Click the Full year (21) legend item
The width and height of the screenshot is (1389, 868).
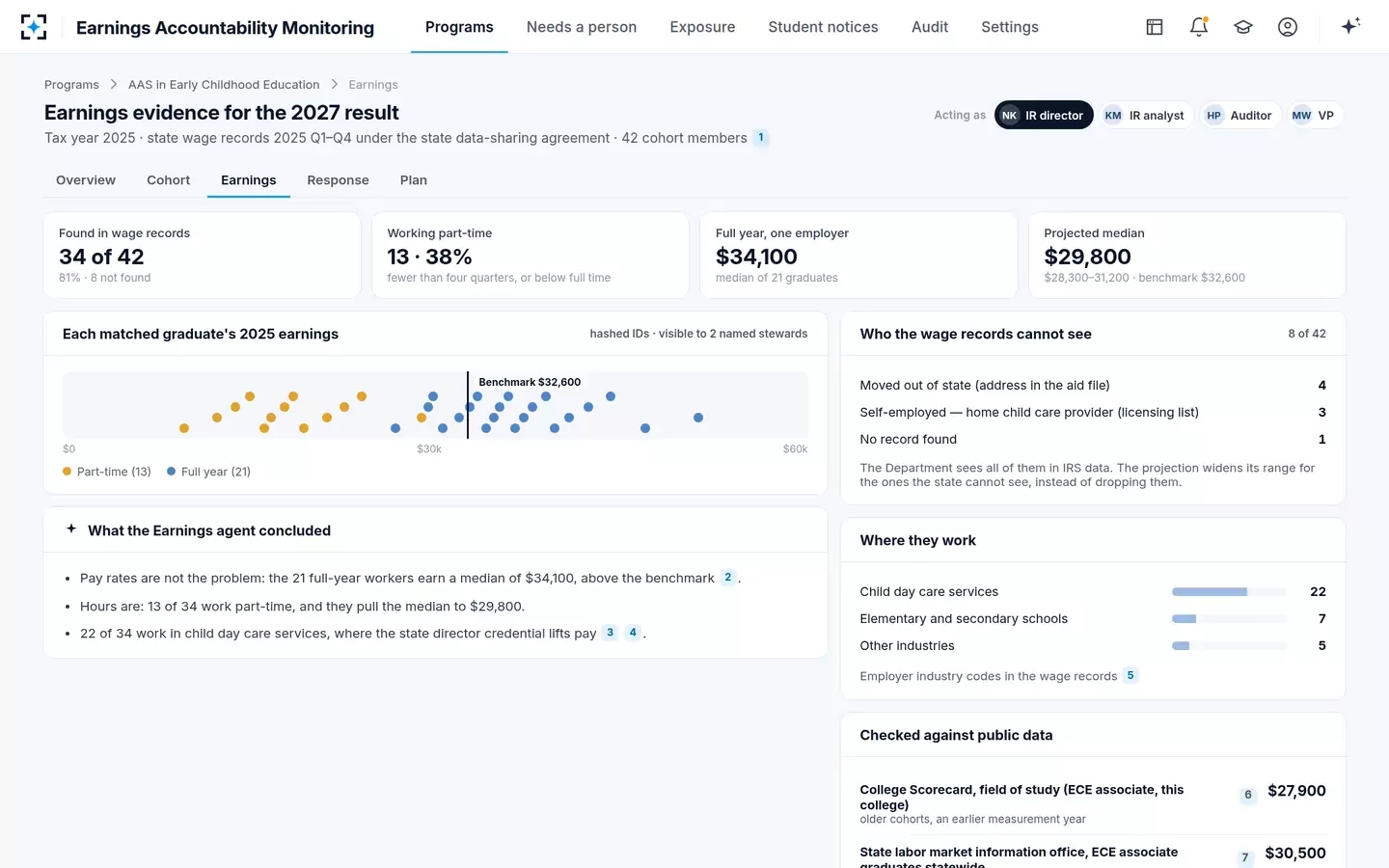(208, 472)
